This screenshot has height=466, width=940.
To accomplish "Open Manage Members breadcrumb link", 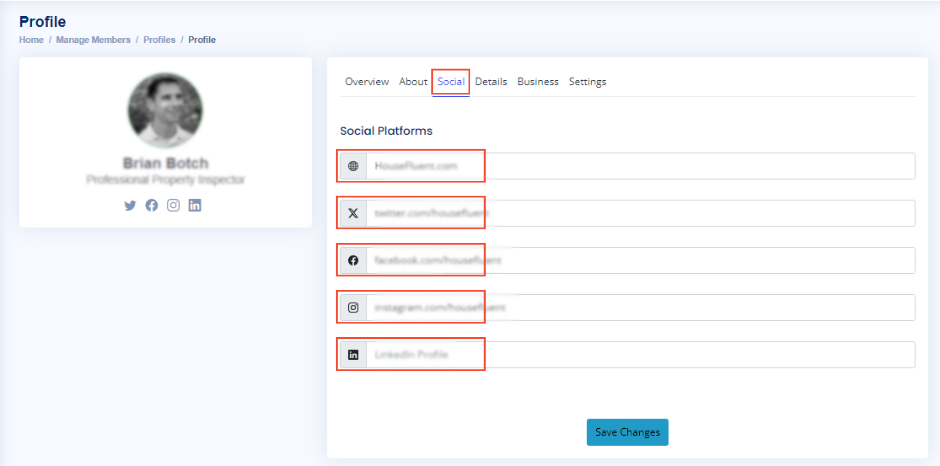I will tap(93, 40).
